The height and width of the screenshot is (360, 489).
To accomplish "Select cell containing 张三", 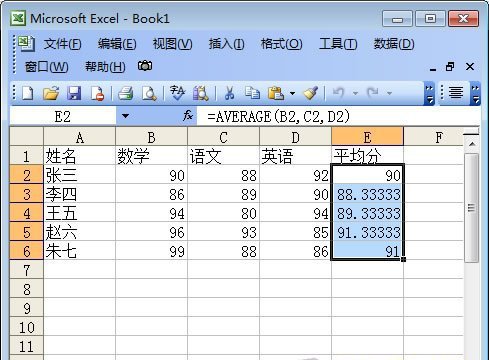I will click(x=80, y=175).
